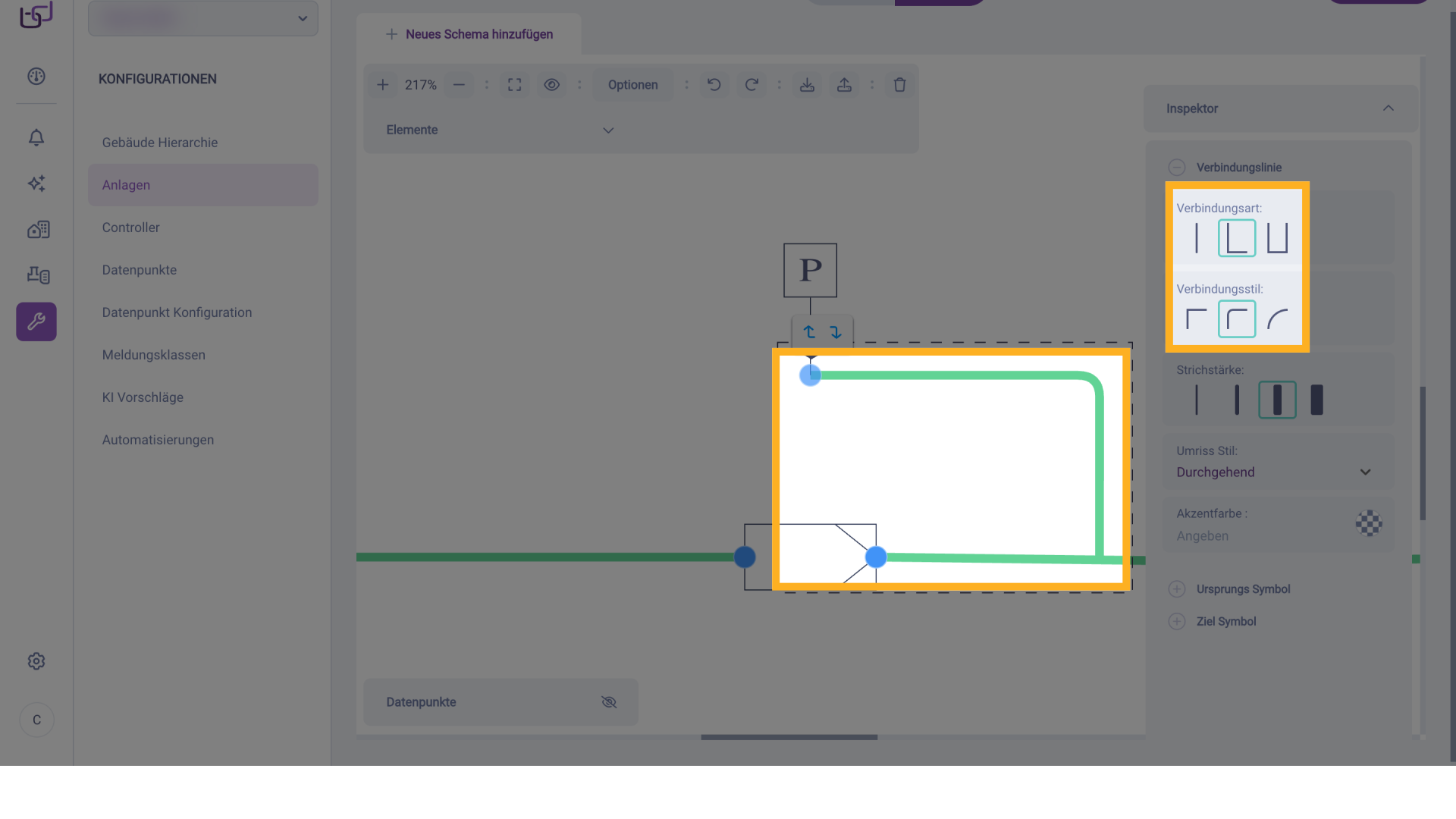The image size is (1456, 819).
Task: Click the trash delete icon
Action: tap(899, 85)
